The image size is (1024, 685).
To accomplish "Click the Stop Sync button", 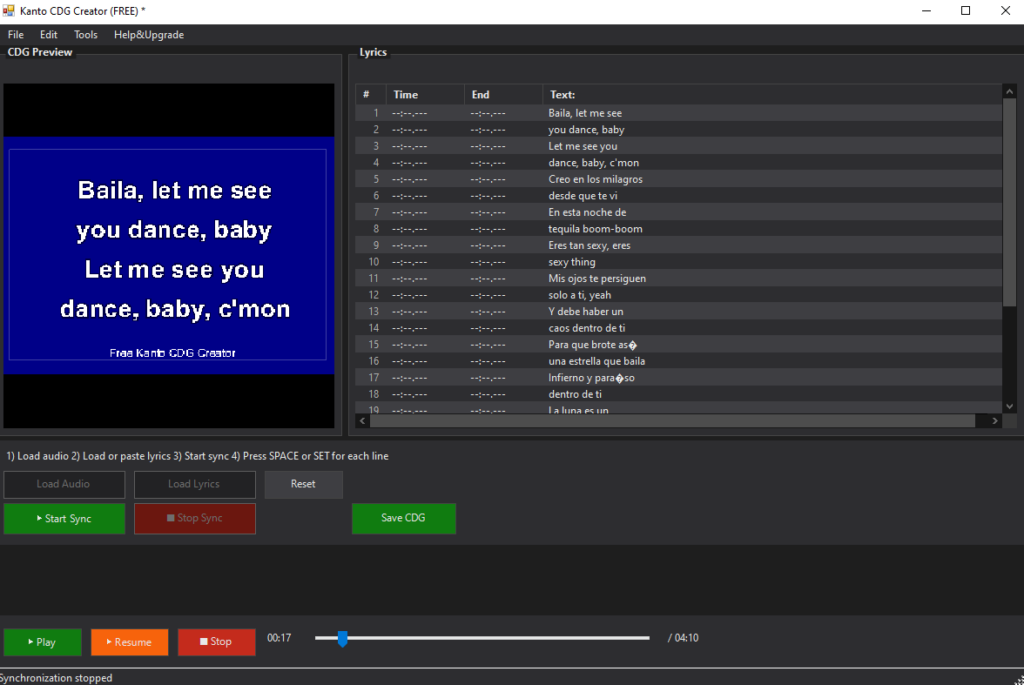I will [195, 518].
